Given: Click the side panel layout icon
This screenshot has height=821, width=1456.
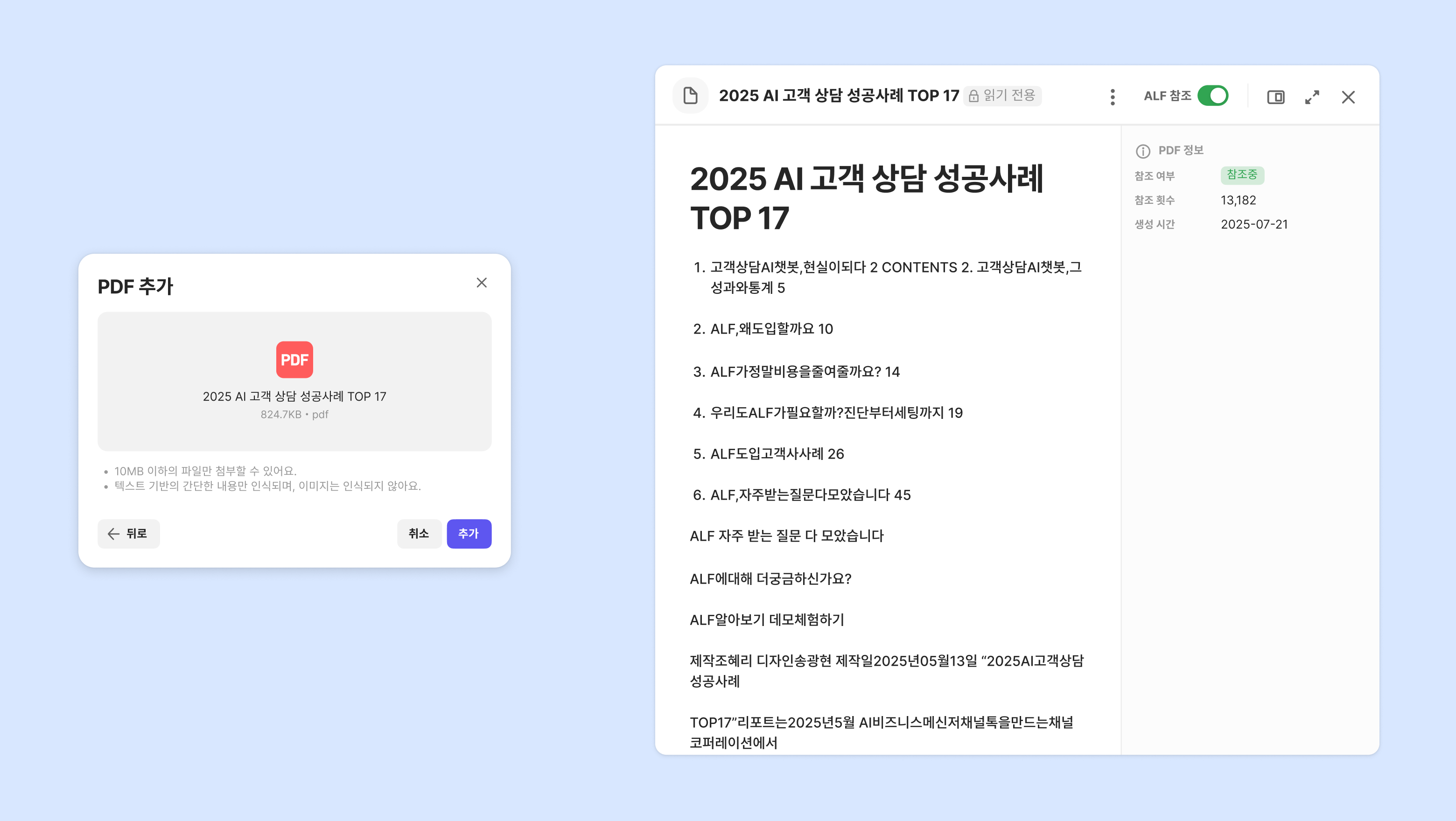Looking at the screenshot, I should [1276, 97].
